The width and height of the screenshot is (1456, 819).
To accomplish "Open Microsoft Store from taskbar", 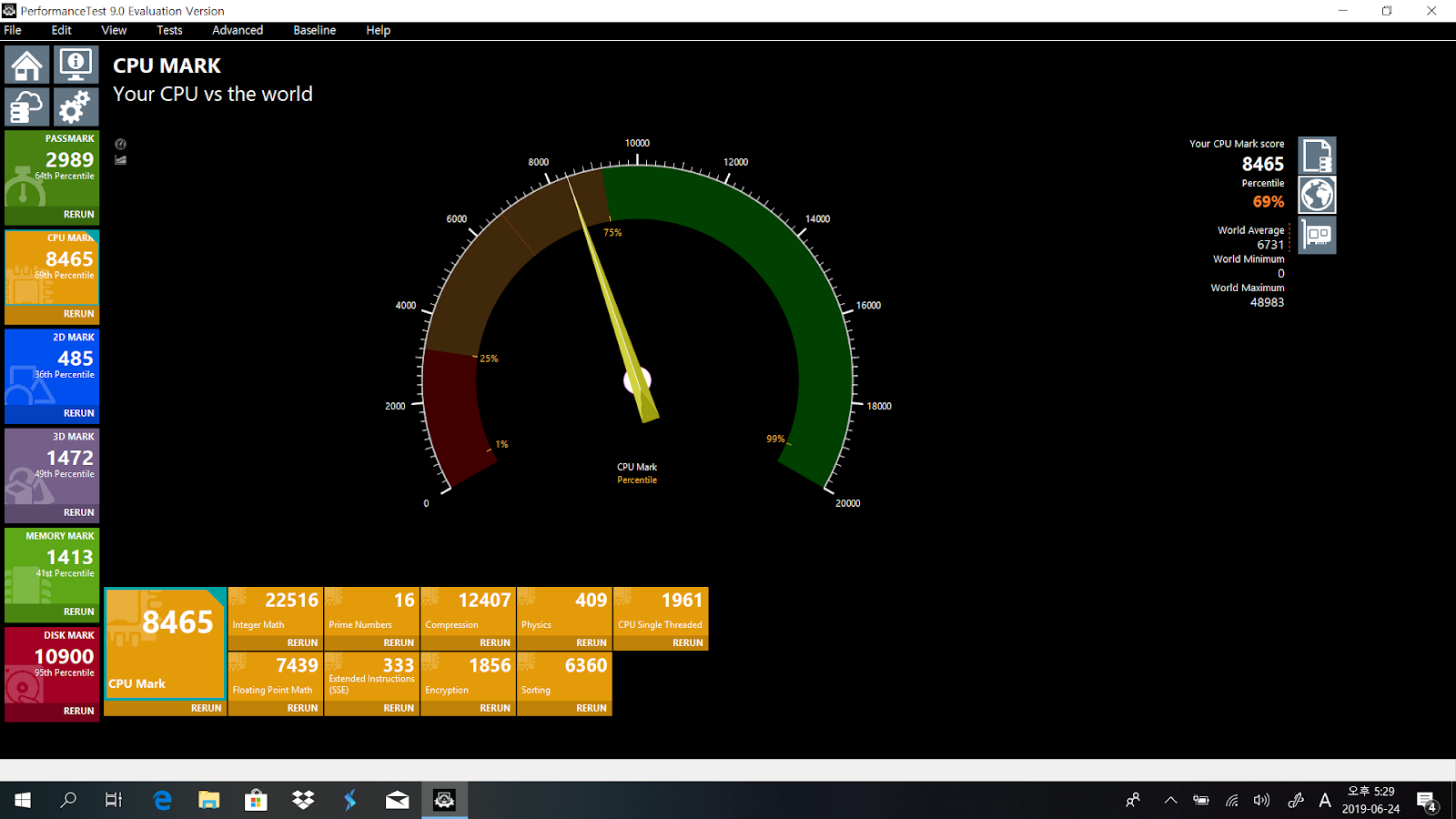I will 256,800.
